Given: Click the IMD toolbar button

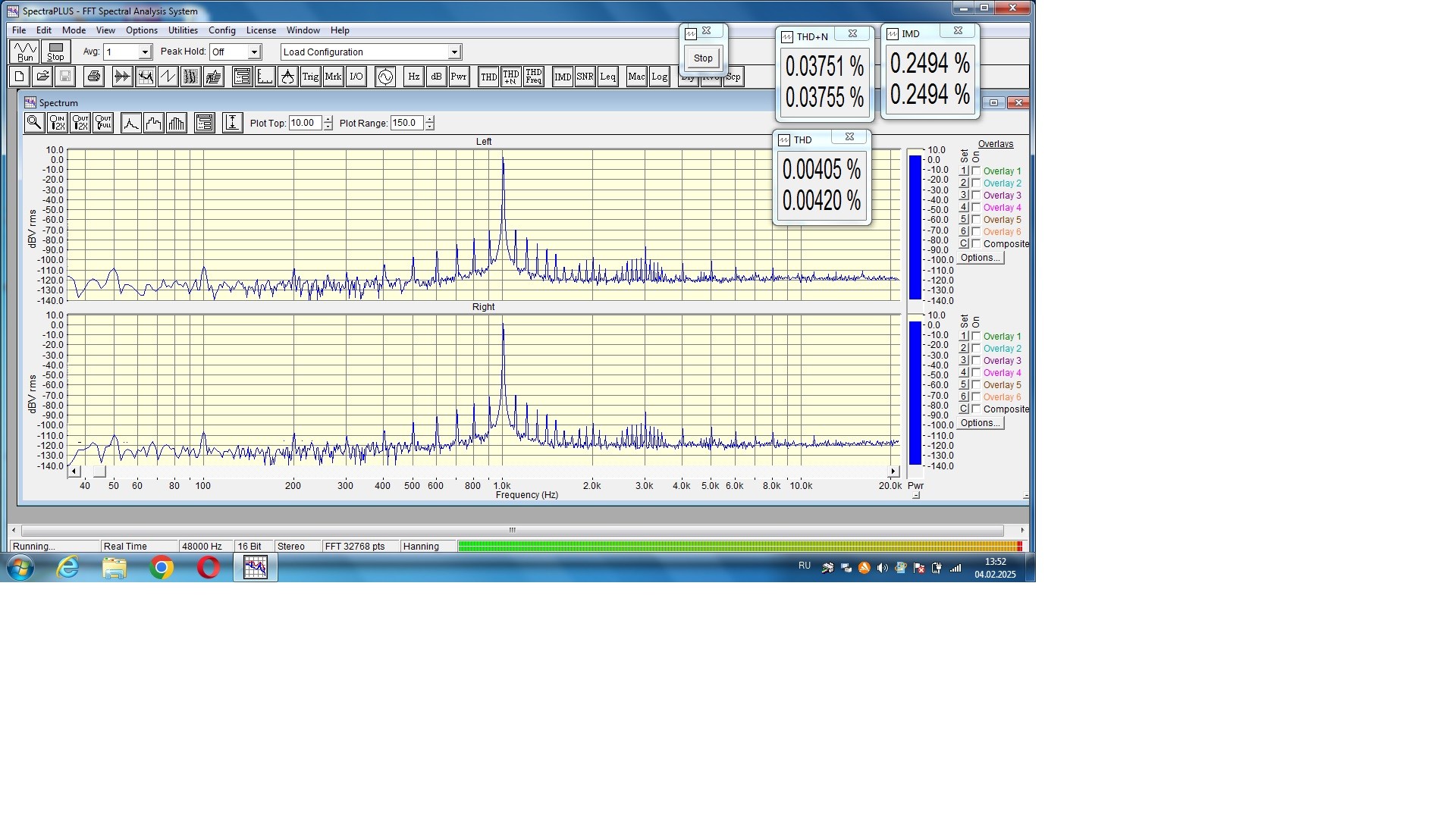Looking at the screenshot, I should coord(563,77).
